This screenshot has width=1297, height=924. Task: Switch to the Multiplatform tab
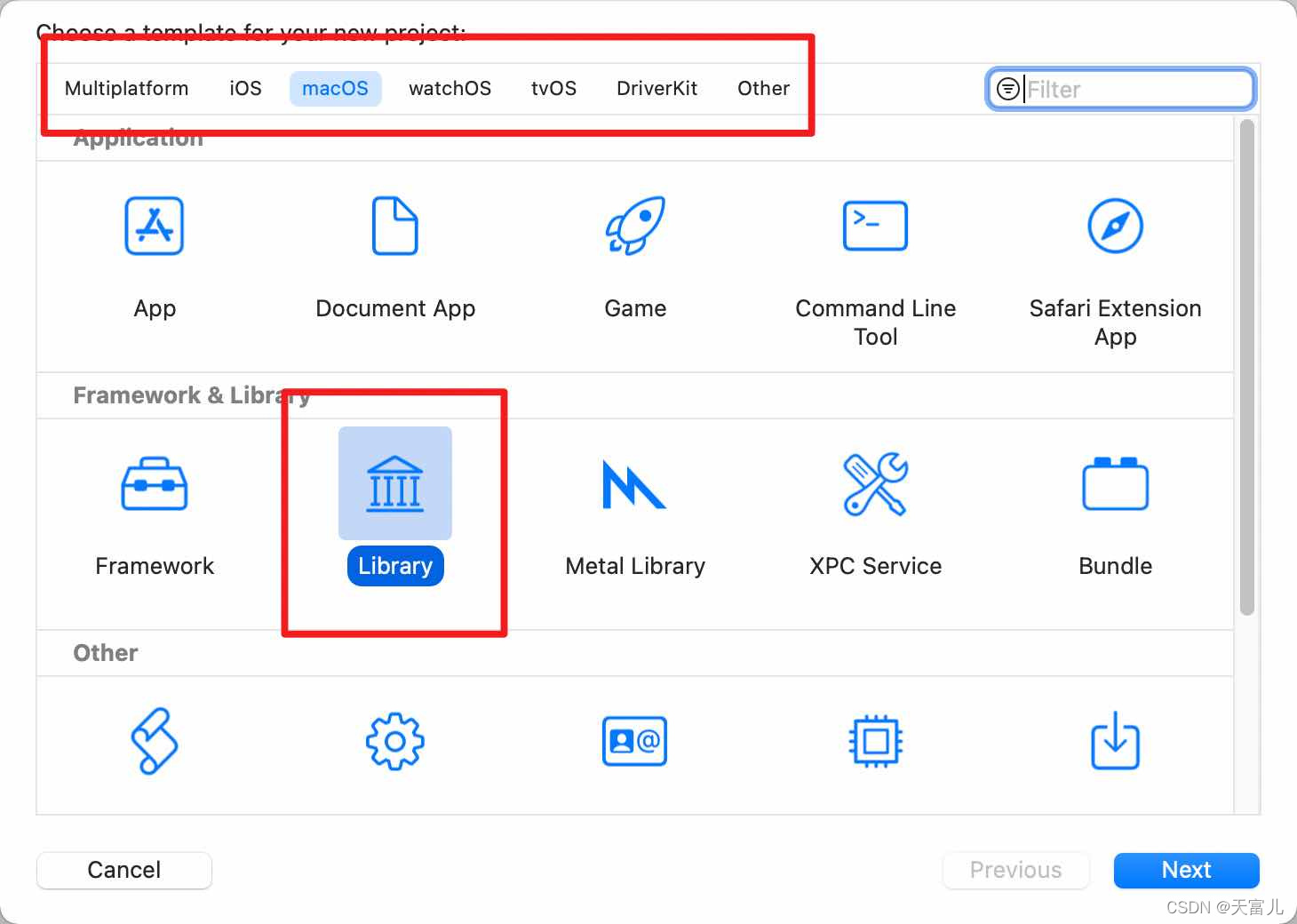127,88
